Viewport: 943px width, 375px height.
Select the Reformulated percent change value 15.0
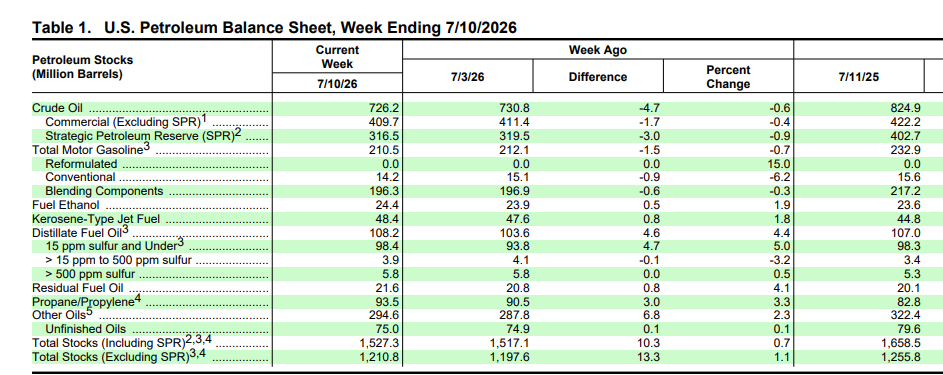[778, 163]
